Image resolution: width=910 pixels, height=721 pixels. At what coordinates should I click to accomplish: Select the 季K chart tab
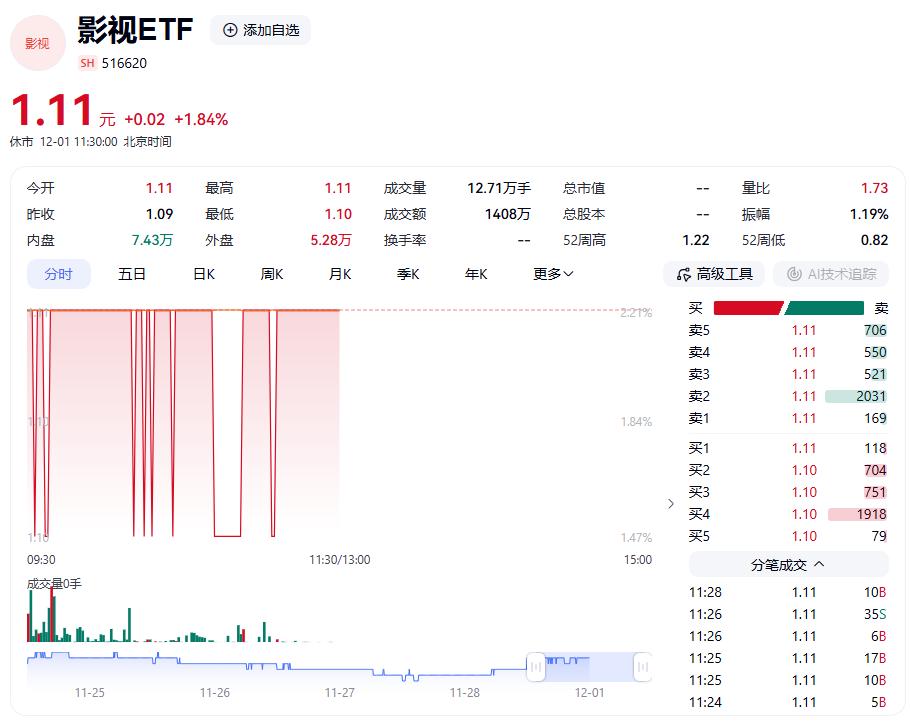(x=408, y=274)
